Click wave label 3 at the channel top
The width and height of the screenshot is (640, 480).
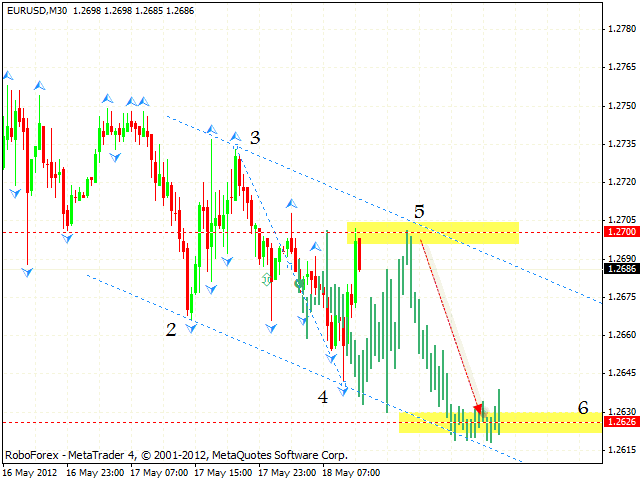tap(256, 137)
